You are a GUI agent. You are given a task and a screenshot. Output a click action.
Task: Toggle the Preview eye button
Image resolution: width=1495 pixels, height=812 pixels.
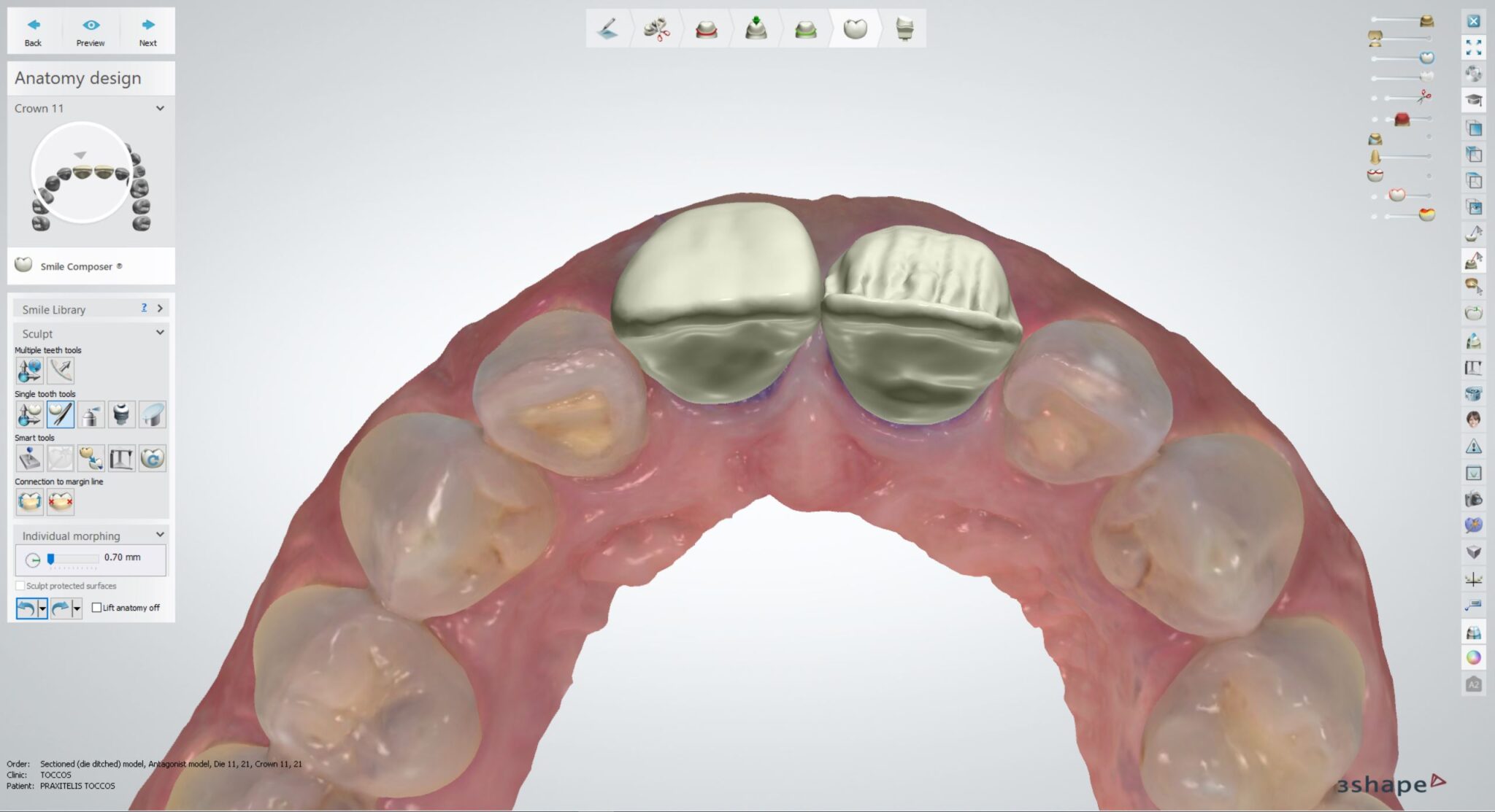[x=91, y=32]
